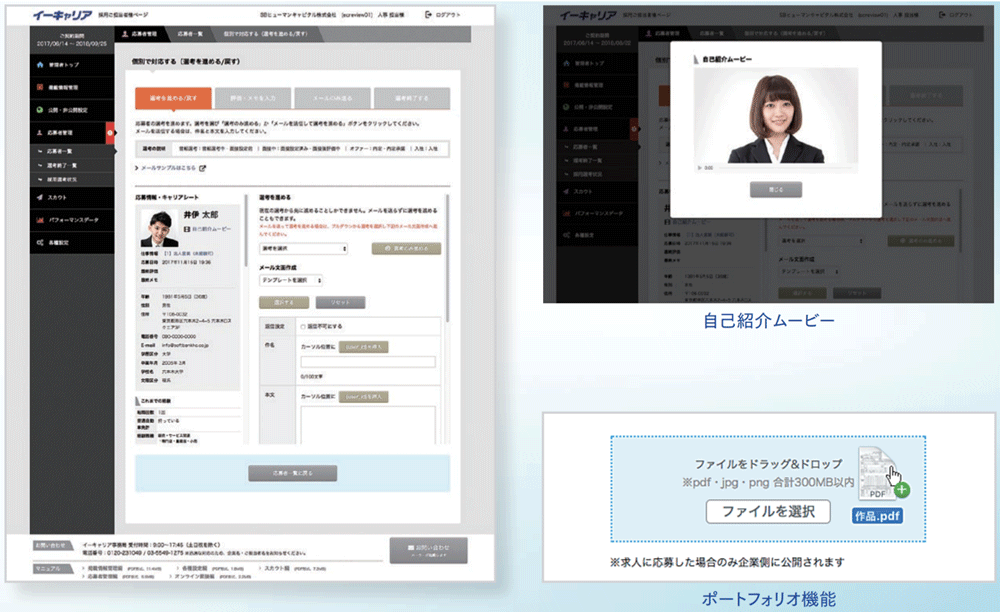Viewport: 1000px width, 612px height.
Task: Click the 件名 subject text input field
Action: 367,361
